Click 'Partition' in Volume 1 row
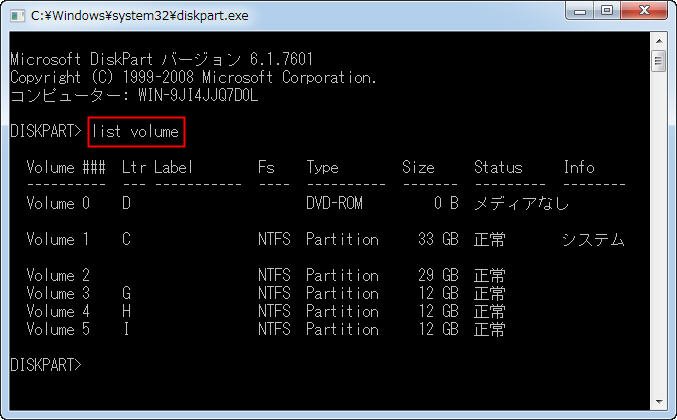 (342, 239)
